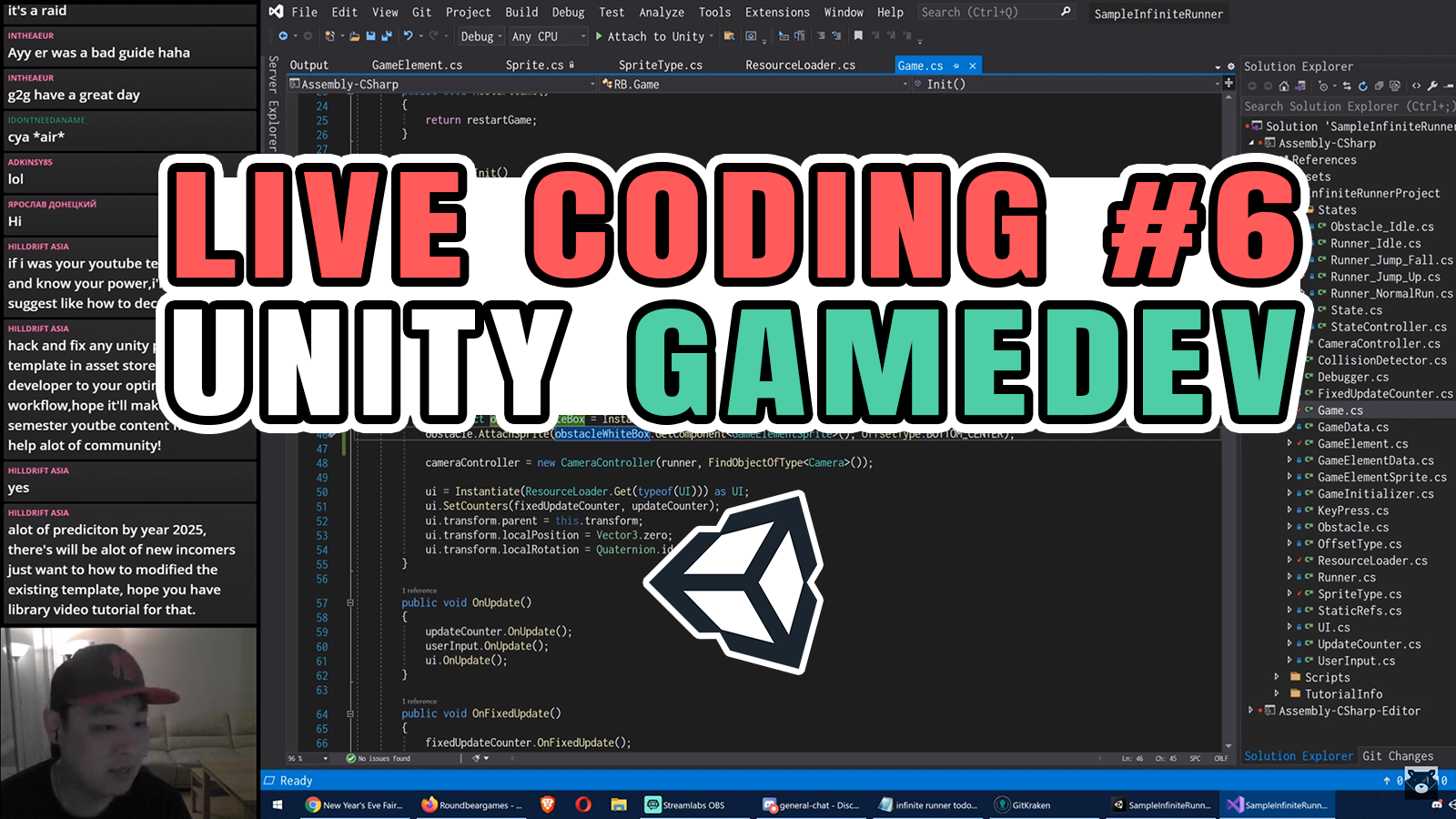Close the Game.cs editor tab
The width and height of the screenshot is (1456, 819).
pyautogui.click(x=973, y=66)
